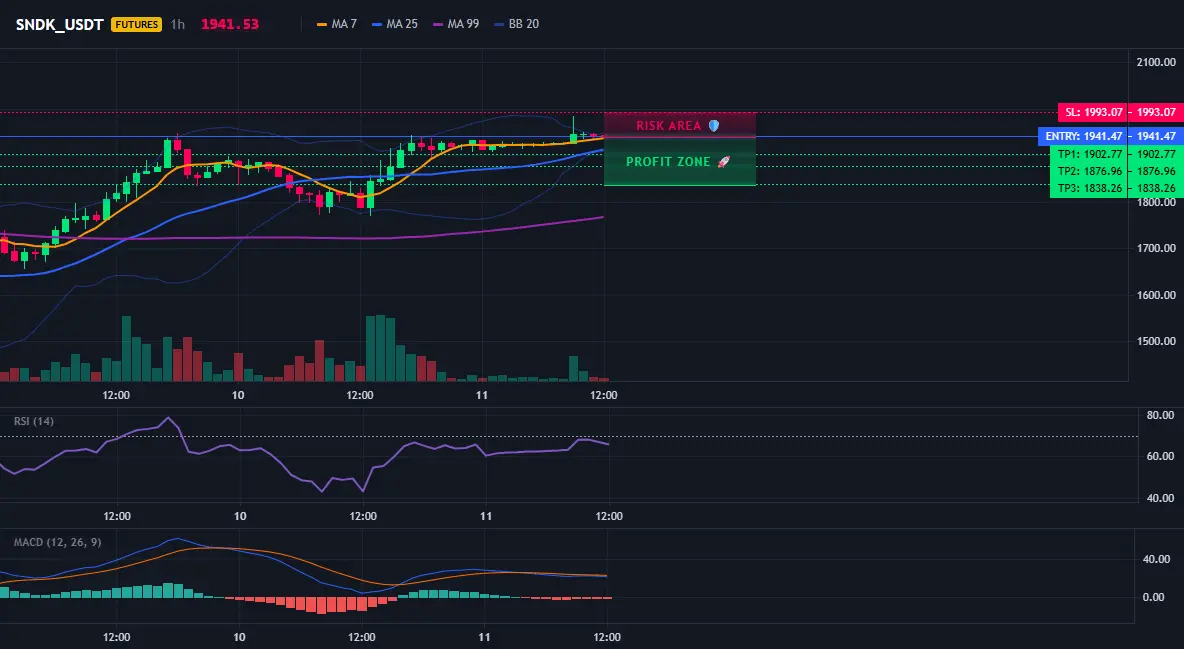The image size is (1184, 649).
Task: Click the SNDK_USDT symbol name
Action: pyautogui.click(x=60, y=24)
